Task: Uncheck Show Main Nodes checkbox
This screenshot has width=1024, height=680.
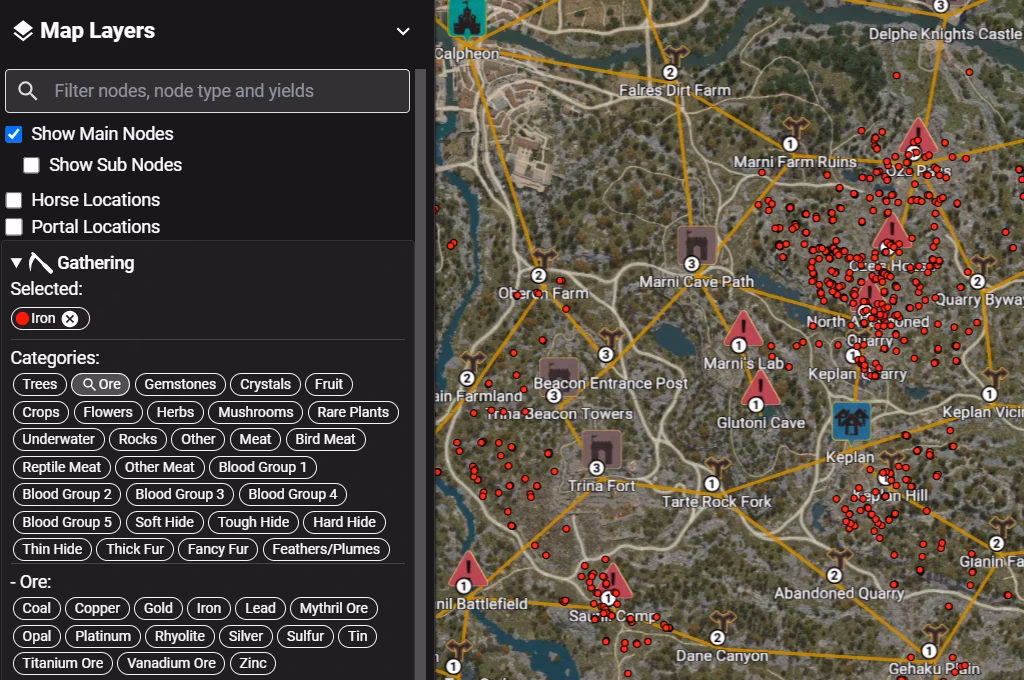Action: [x=14, y=134]
